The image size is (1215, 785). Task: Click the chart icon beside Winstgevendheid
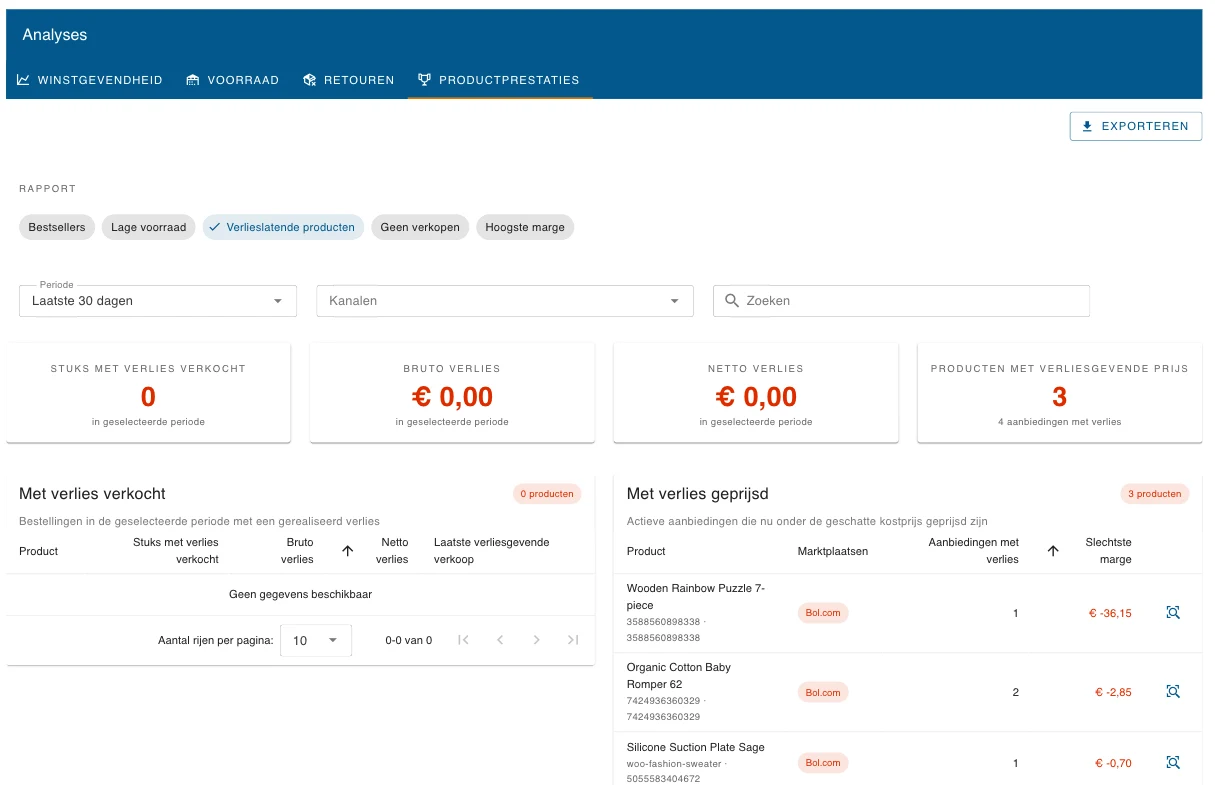[23, 80]
